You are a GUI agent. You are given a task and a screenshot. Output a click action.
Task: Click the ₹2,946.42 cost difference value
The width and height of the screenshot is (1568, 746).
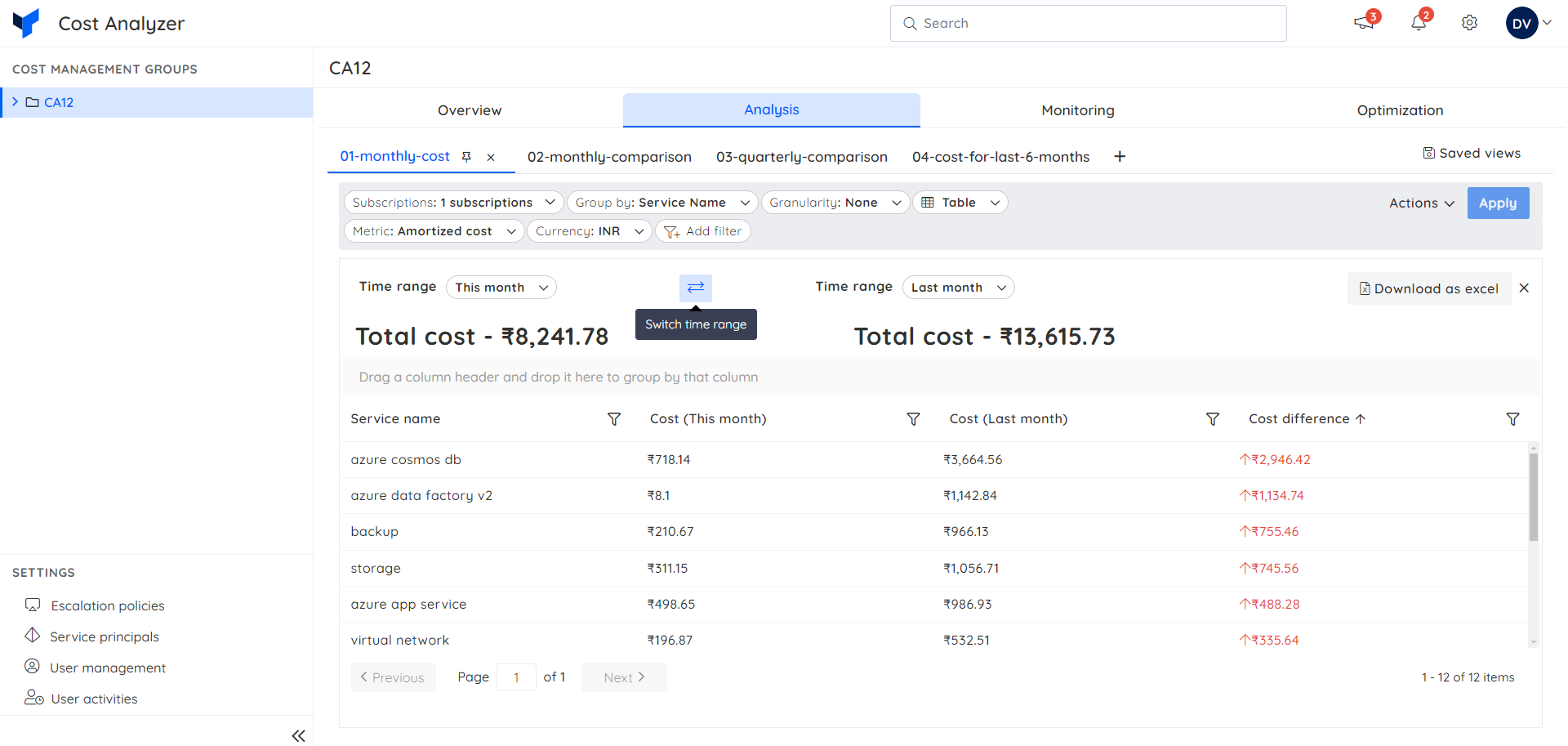pyautogui.click(x=1275, y=460)
